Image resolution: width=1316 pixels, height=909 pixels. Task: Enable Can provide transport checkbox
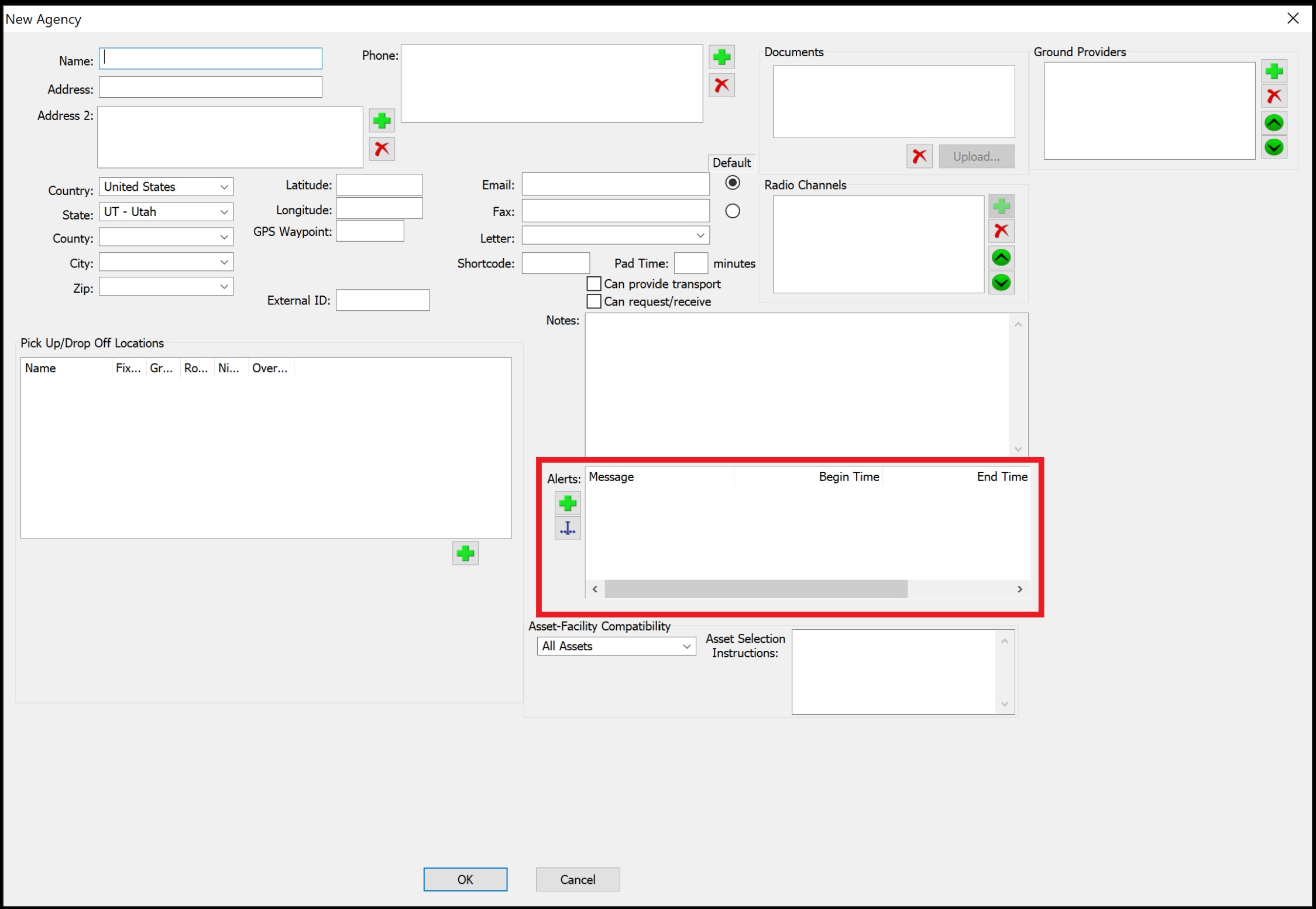594,284
